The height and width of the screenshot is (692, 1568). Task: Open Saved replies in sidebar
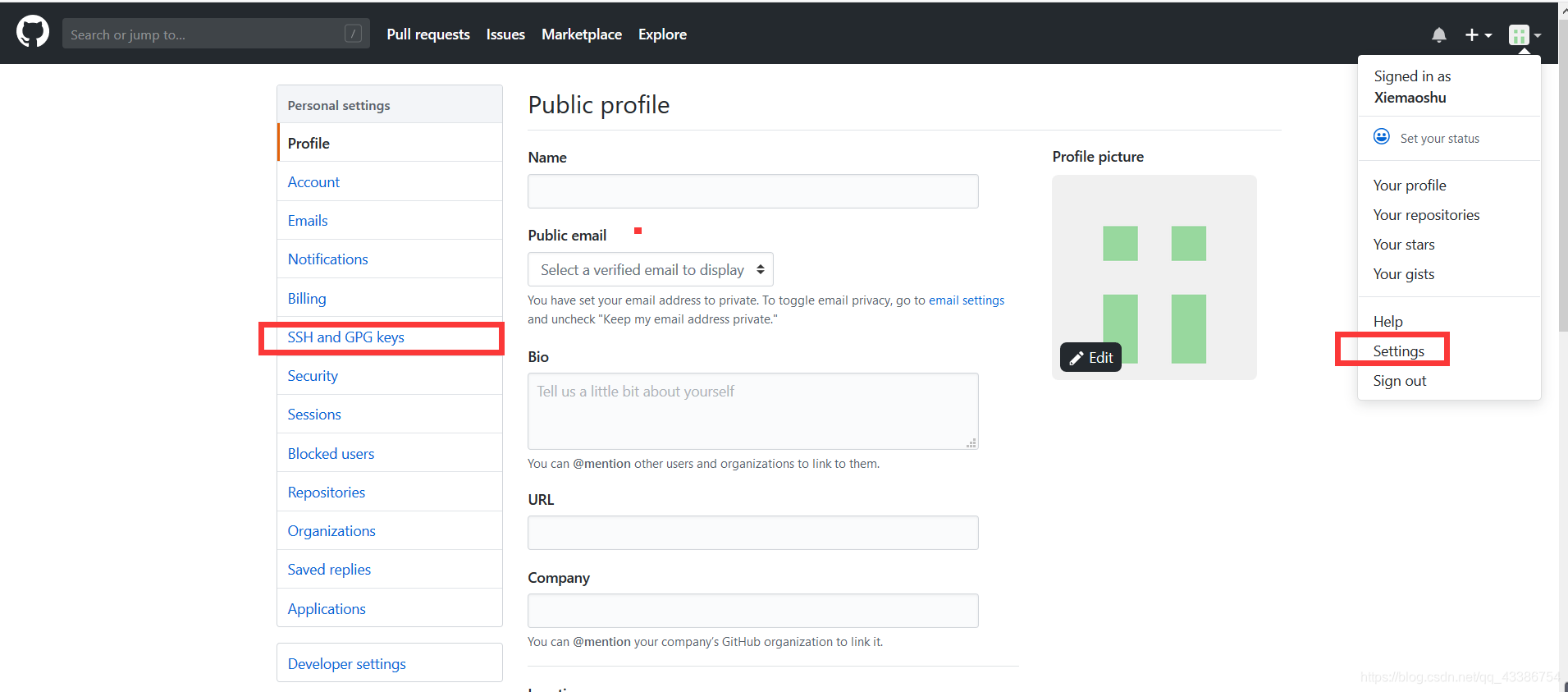(x=390, y=569)
